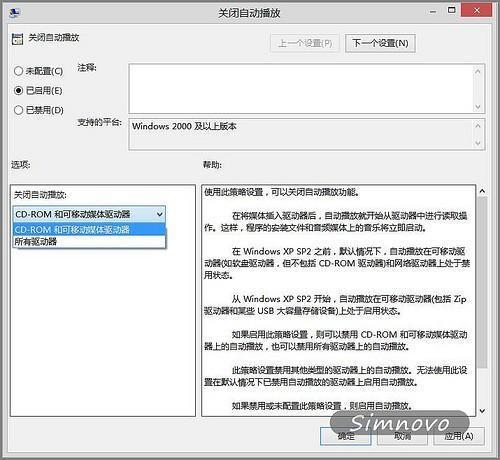Click the comment box scroll up arrow
This screenshot has width=500, height=460.
click(x=478, y=71)
